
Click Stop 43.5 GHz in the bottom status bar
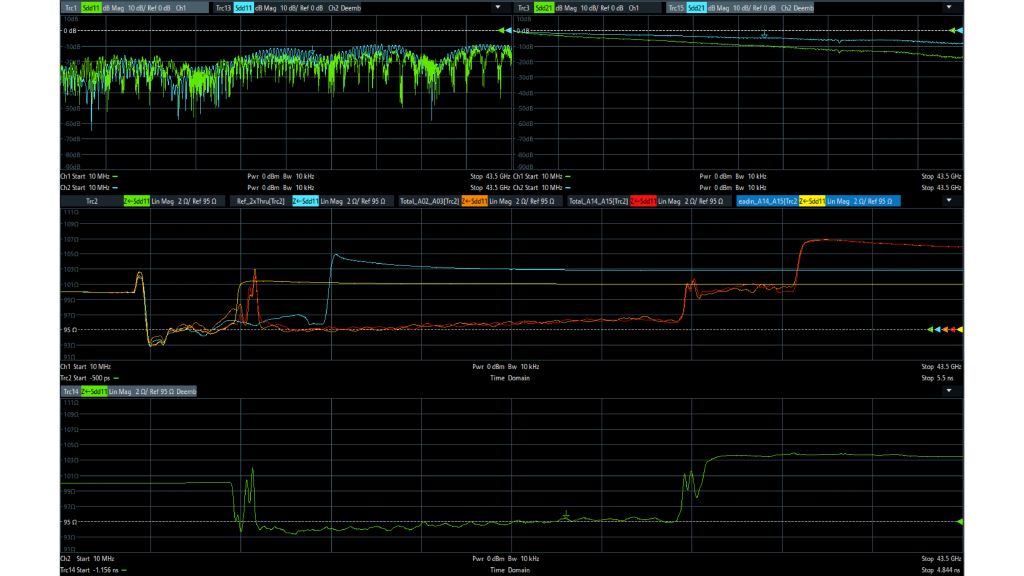point(938,558)
